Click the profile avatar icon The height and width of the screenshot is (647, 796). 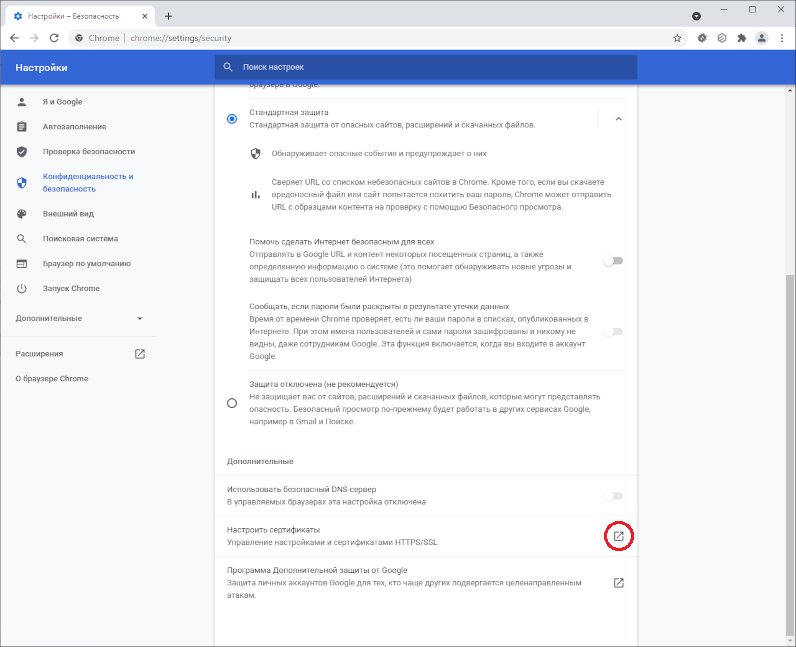point(762,38)
